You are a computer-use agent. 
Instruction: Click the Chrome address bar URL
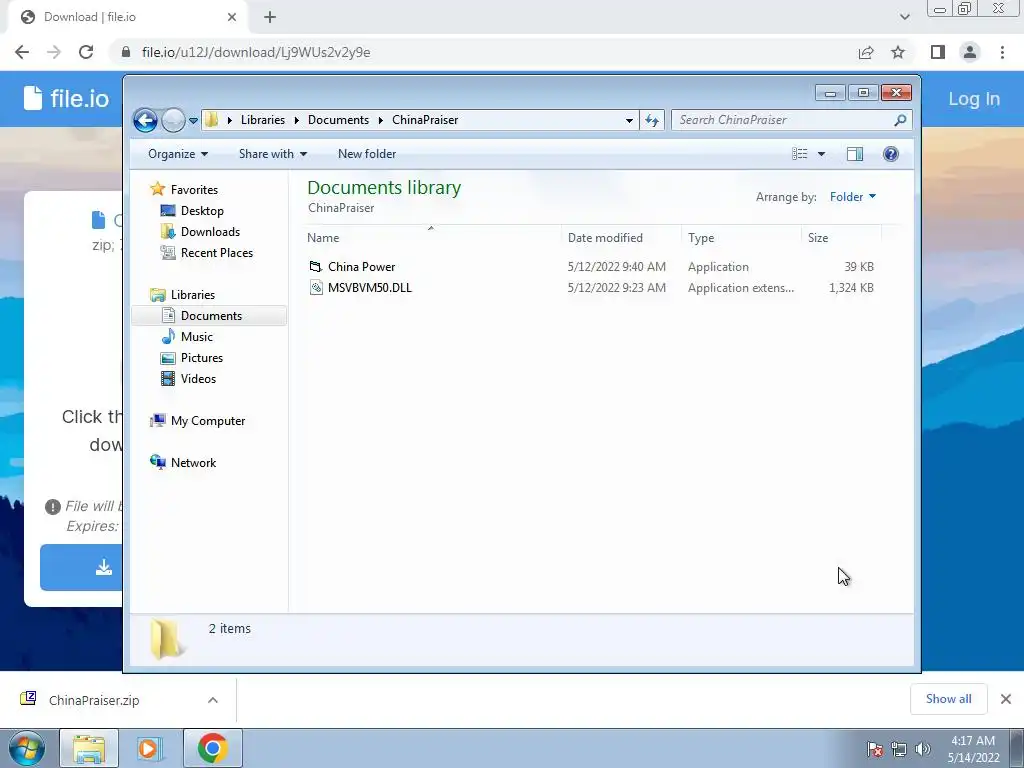256,52
